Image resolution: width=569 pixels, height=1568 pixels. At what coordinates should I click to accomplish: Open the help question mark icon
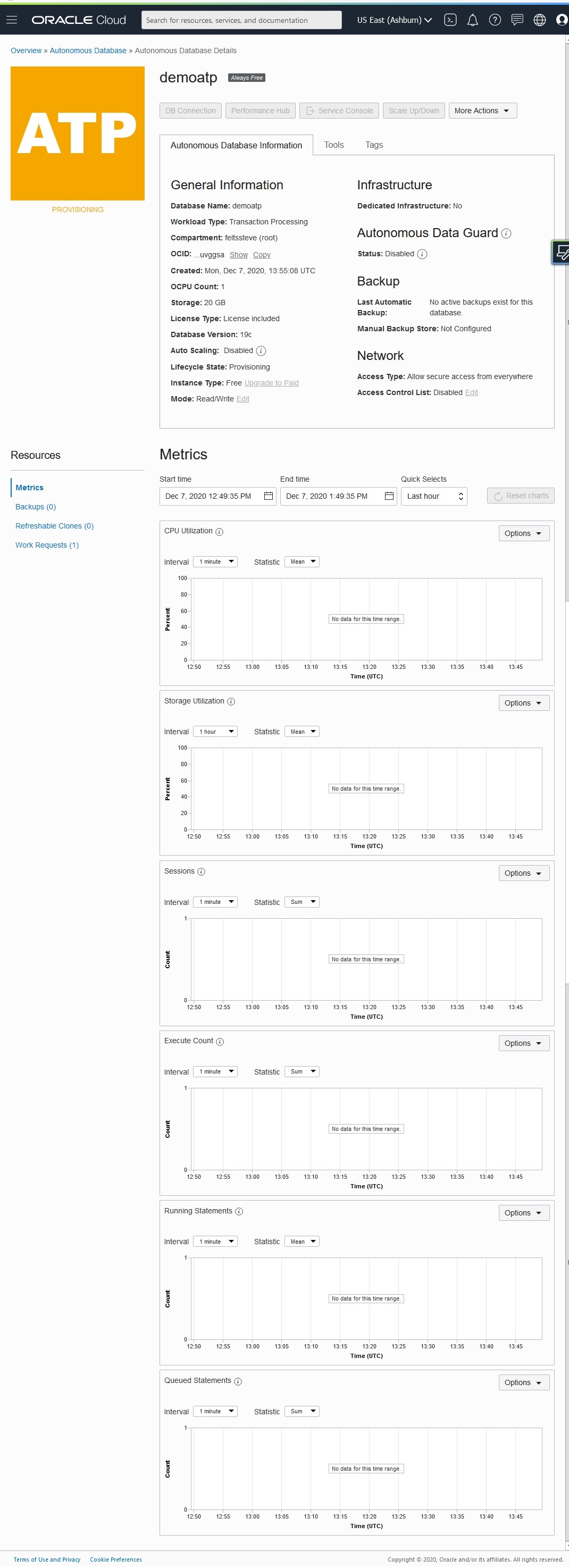coord(495,20)
